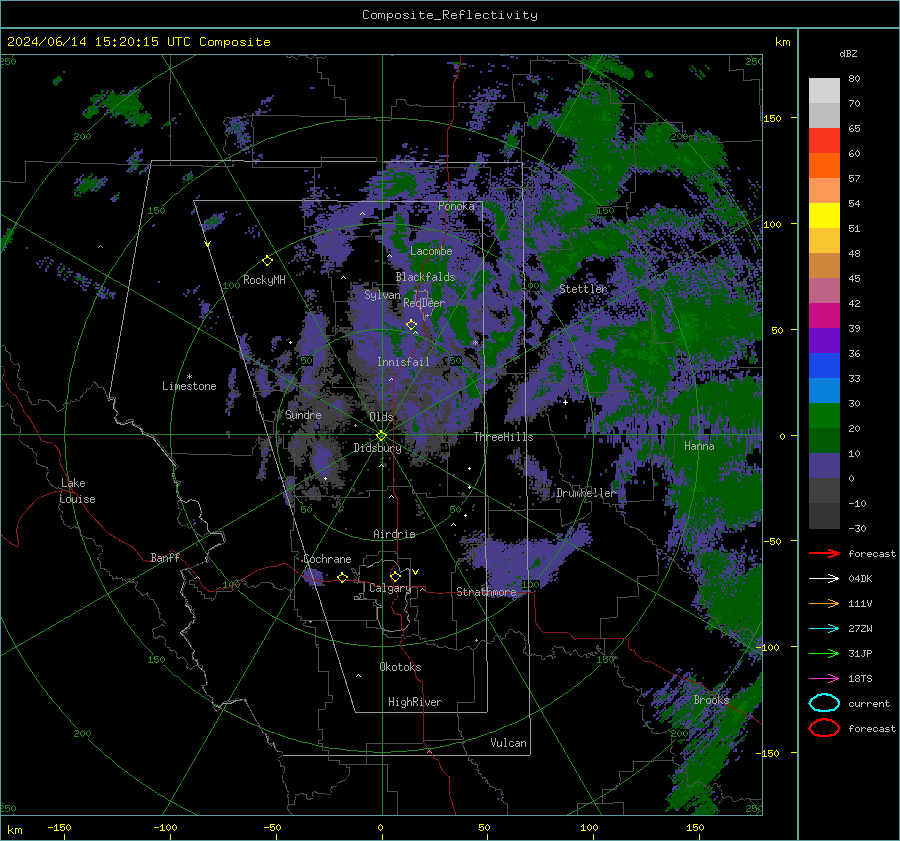Screen dimensions: 900x841
Task: Click the Strathmore city label
Action: point(486,592)
